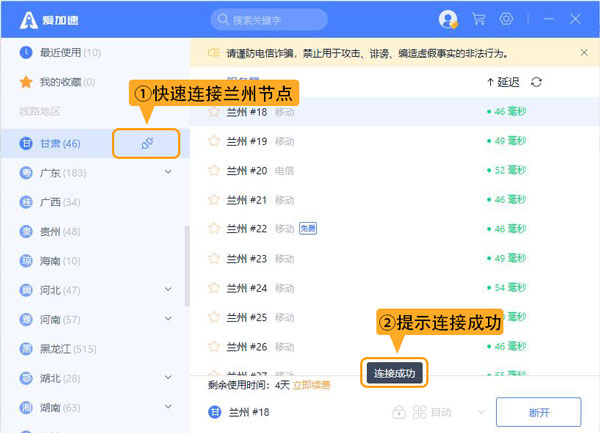
Task: Click connected node 兰州 #18 in bottom bar
Action: tap(249, 412)
